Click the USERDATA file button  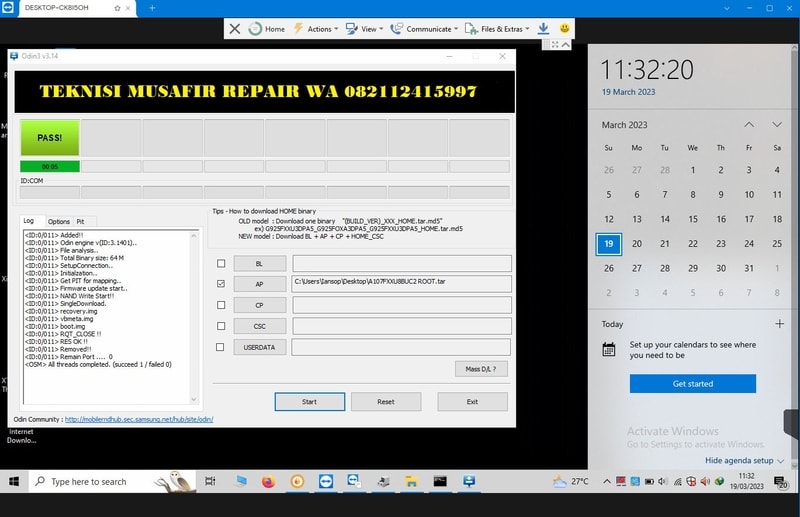tap(260, 347)
